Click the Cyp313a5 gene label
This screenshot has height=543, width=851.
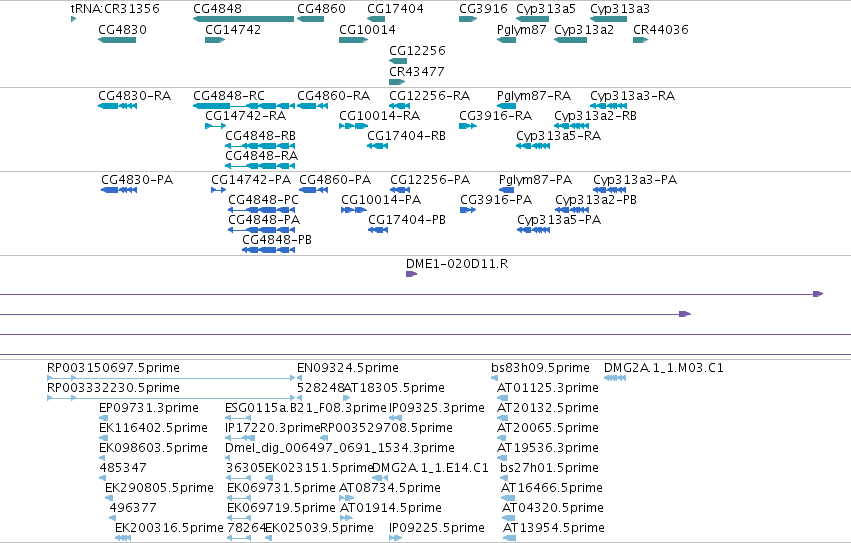(x=546, y=9)
